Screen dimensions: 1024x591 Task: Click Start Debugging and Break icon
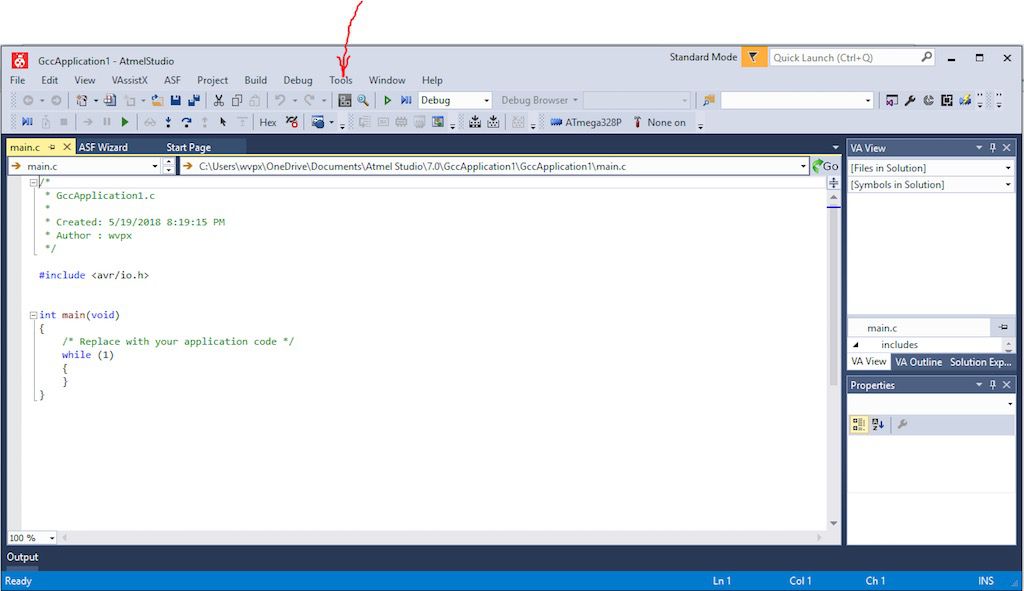(x=406, y=101)
